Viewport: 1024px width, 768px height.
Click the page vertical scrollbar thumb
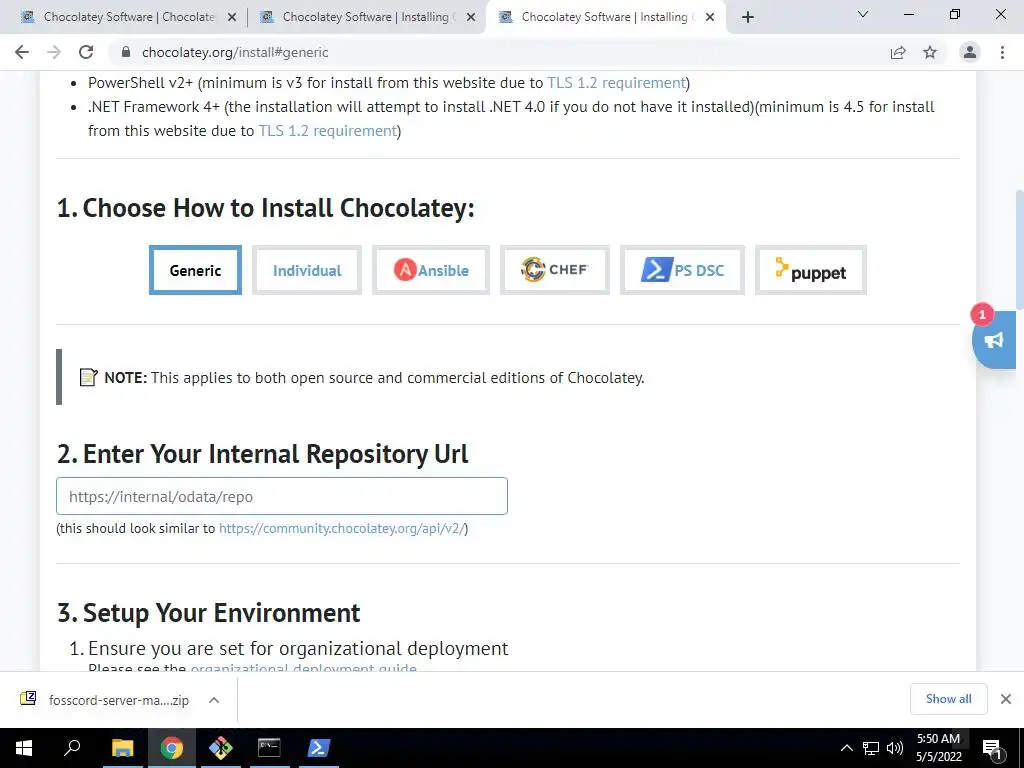pyautogui.click(x=1019, y=249)
